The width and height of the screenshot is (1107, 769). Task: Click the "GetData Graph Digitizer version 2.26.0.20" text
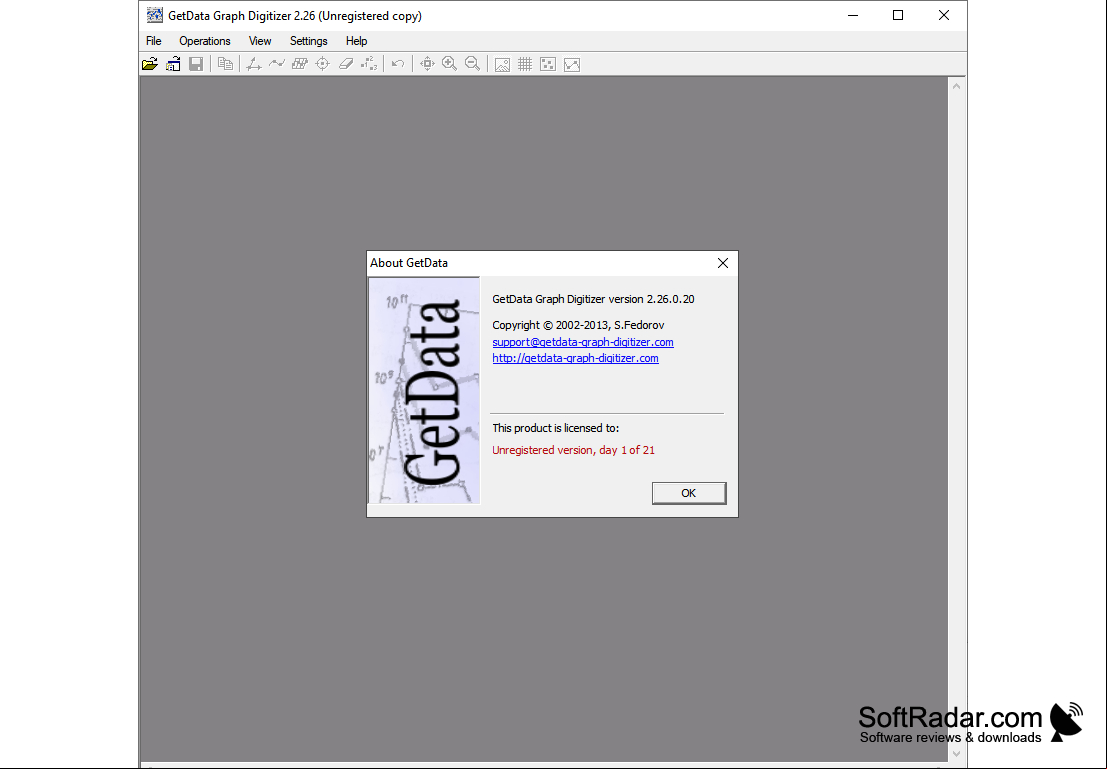(x=593, y=299)
